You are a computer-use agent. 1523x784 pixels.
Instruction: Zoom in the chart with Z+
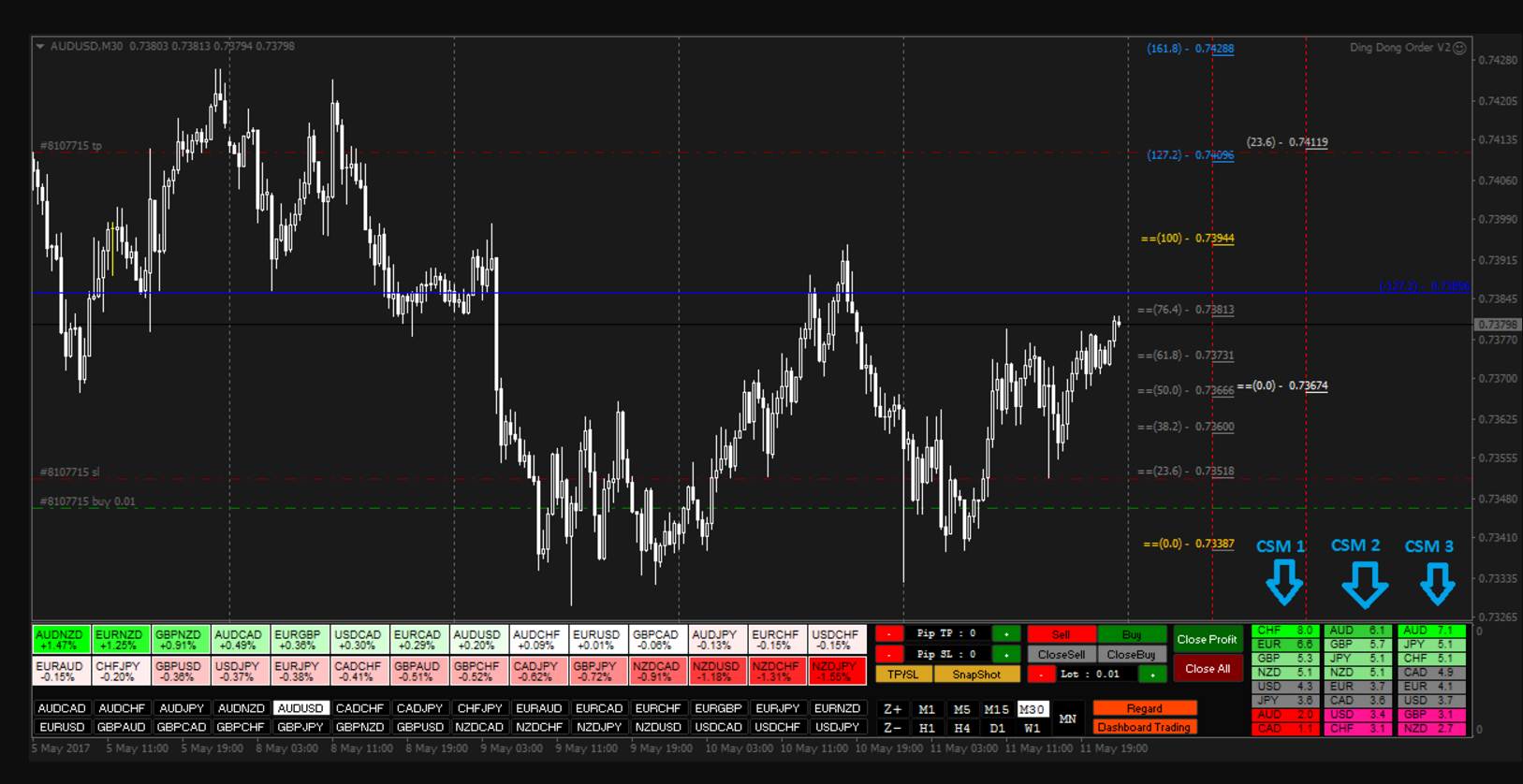click(x=893, y=709)
